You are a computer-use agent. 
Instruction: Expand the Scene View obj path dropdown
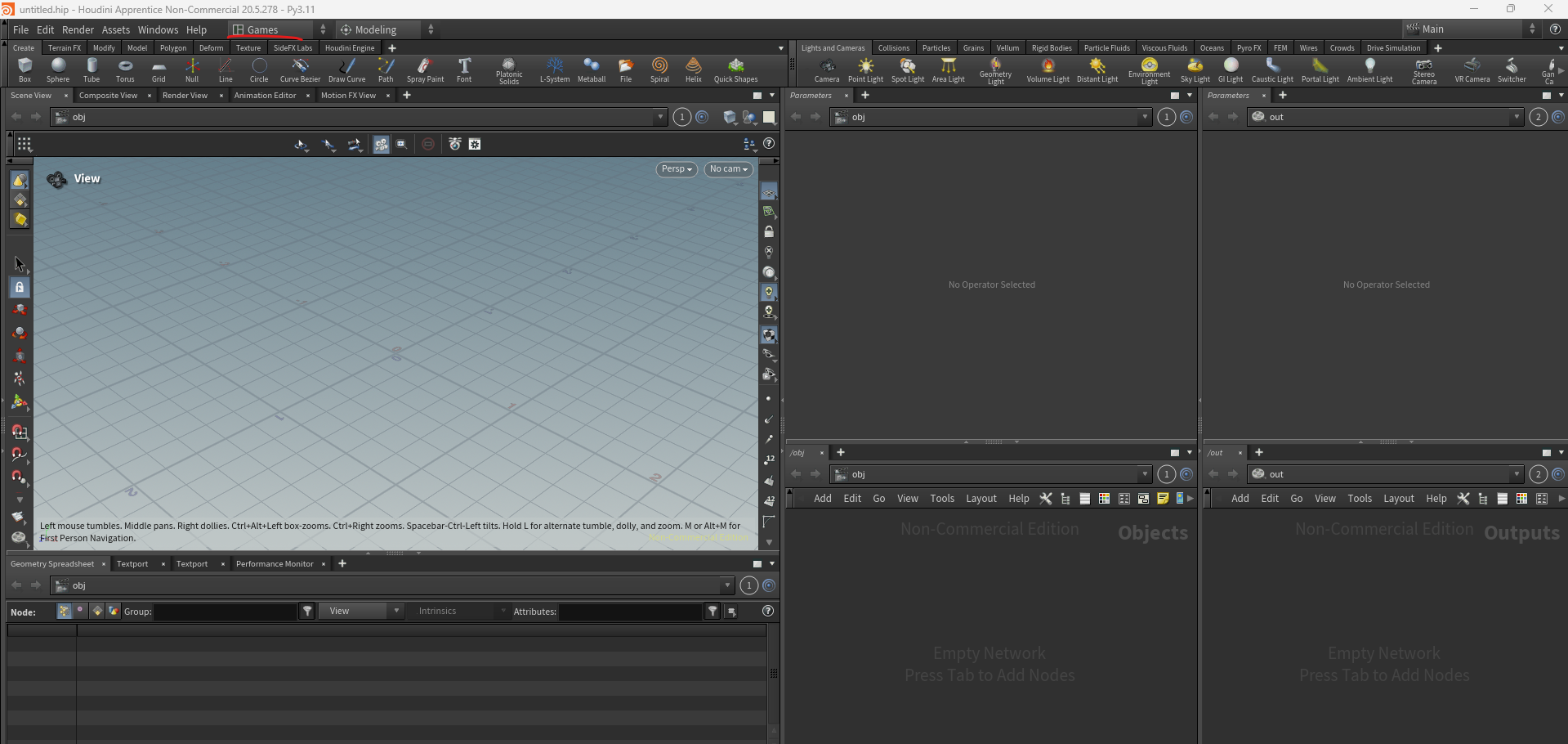[x=660, y=117]
